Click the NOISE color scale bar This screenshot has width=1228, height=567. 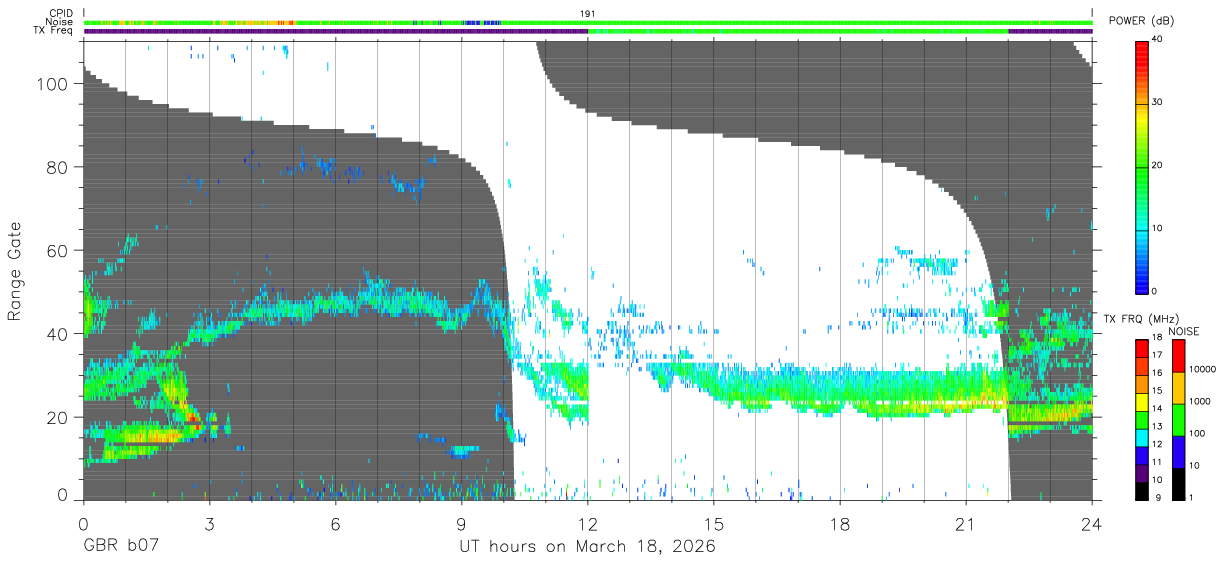[1177, 419]
